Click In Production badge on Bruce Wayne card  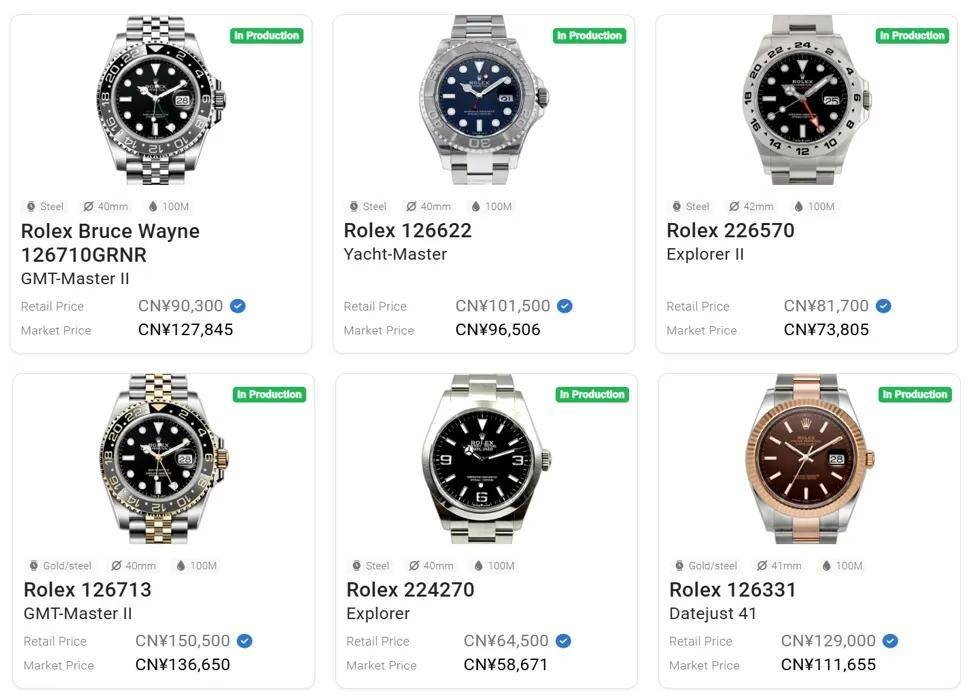click(x=266, y=35)
